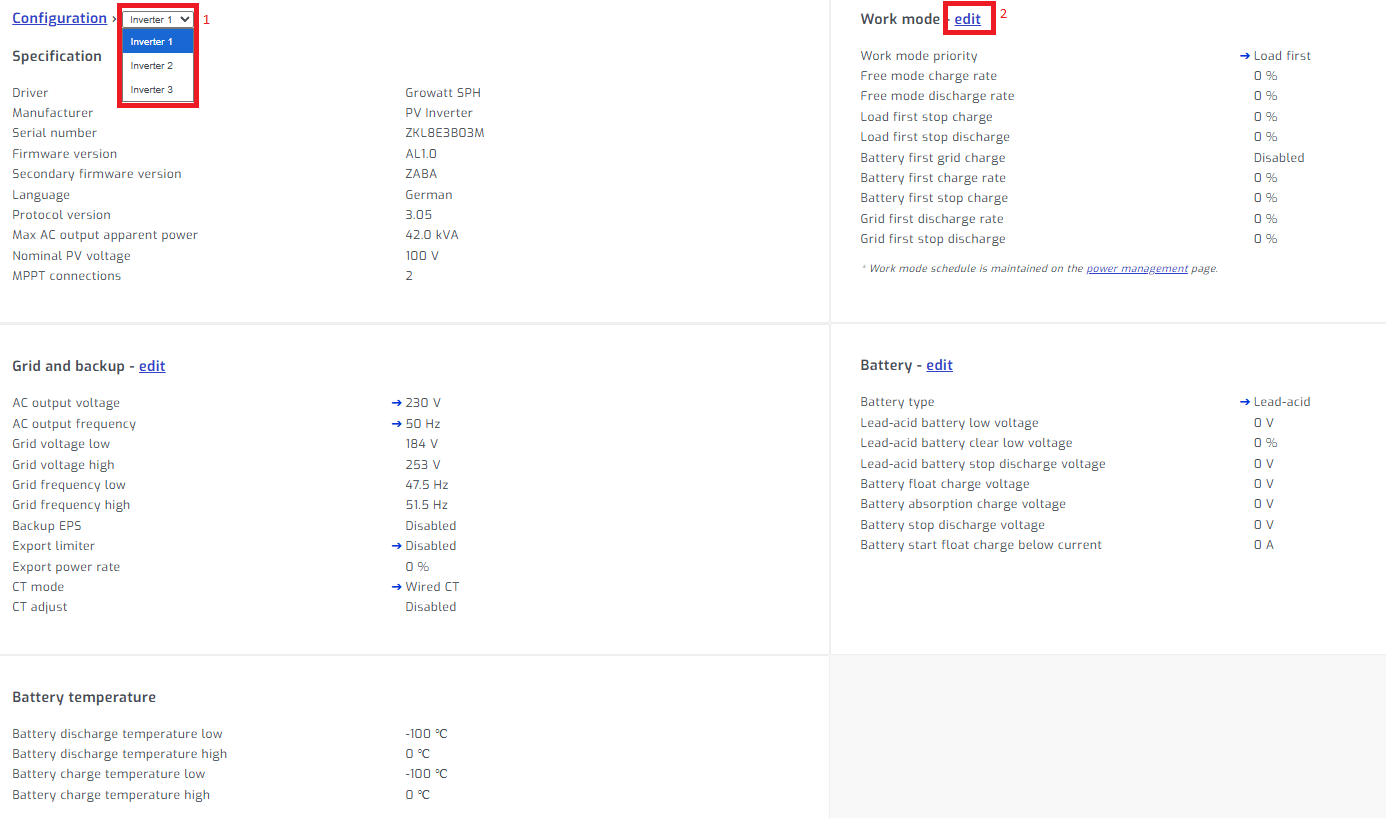This screenshot has width=1386, height=818.
Task: Edit the Work mode settings
Action: click(967, 19)
